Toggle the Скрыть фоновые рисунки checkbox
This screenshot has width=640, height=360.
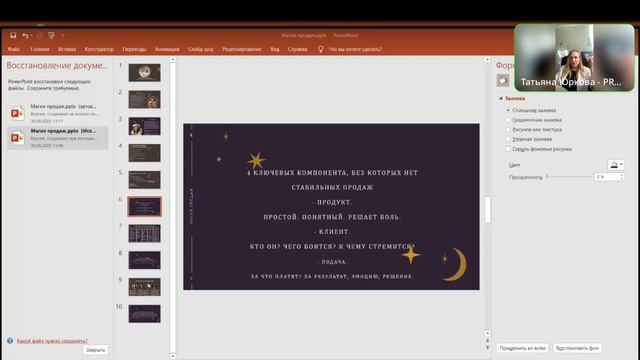(x=508, y=149)
